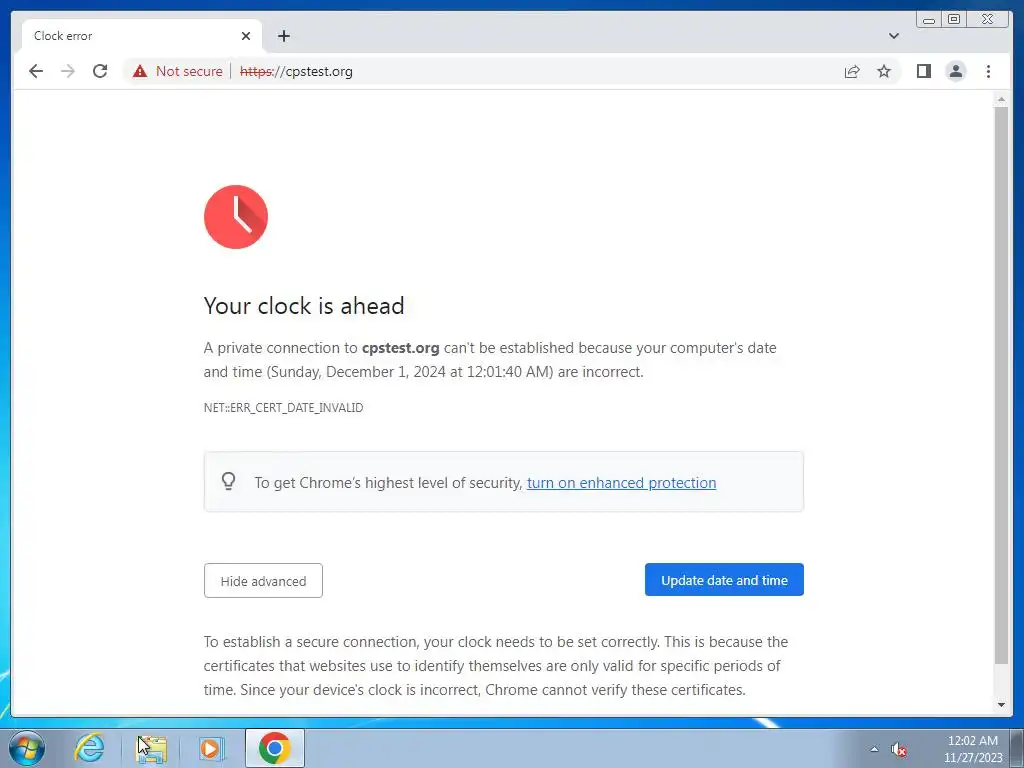The height and width of the screenshot is (768, 1024).
Task: Click Update date and time button
Action: pos(724,580)
